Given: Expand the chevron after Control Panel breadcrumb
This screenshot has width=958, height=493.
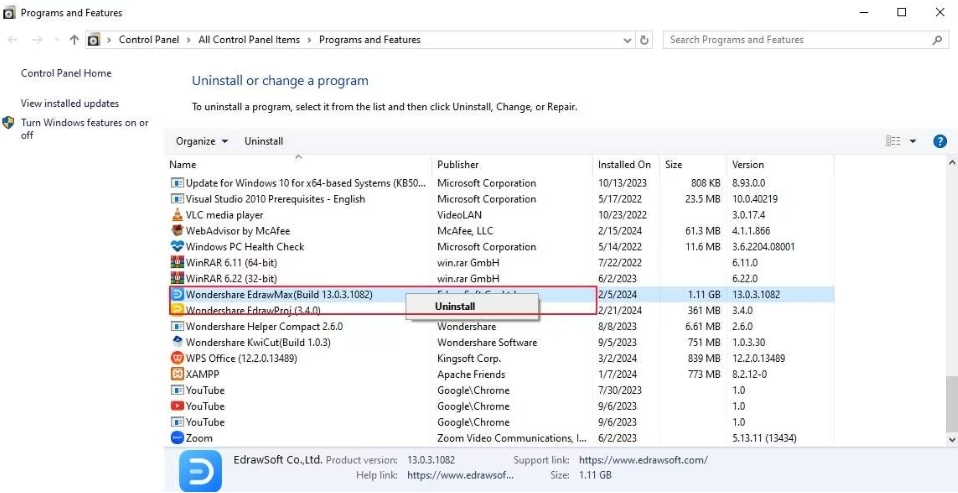Looking at the screenshot, I should coord(189,40).
